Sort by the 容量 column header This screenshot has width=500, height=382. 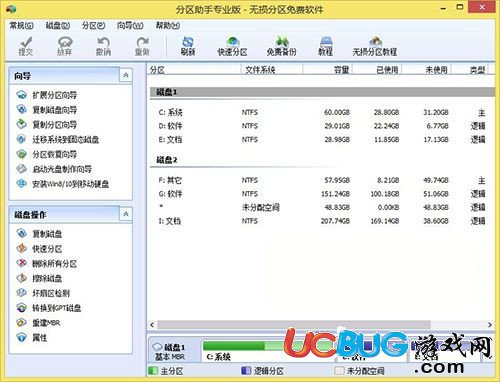tap(328, 70)
